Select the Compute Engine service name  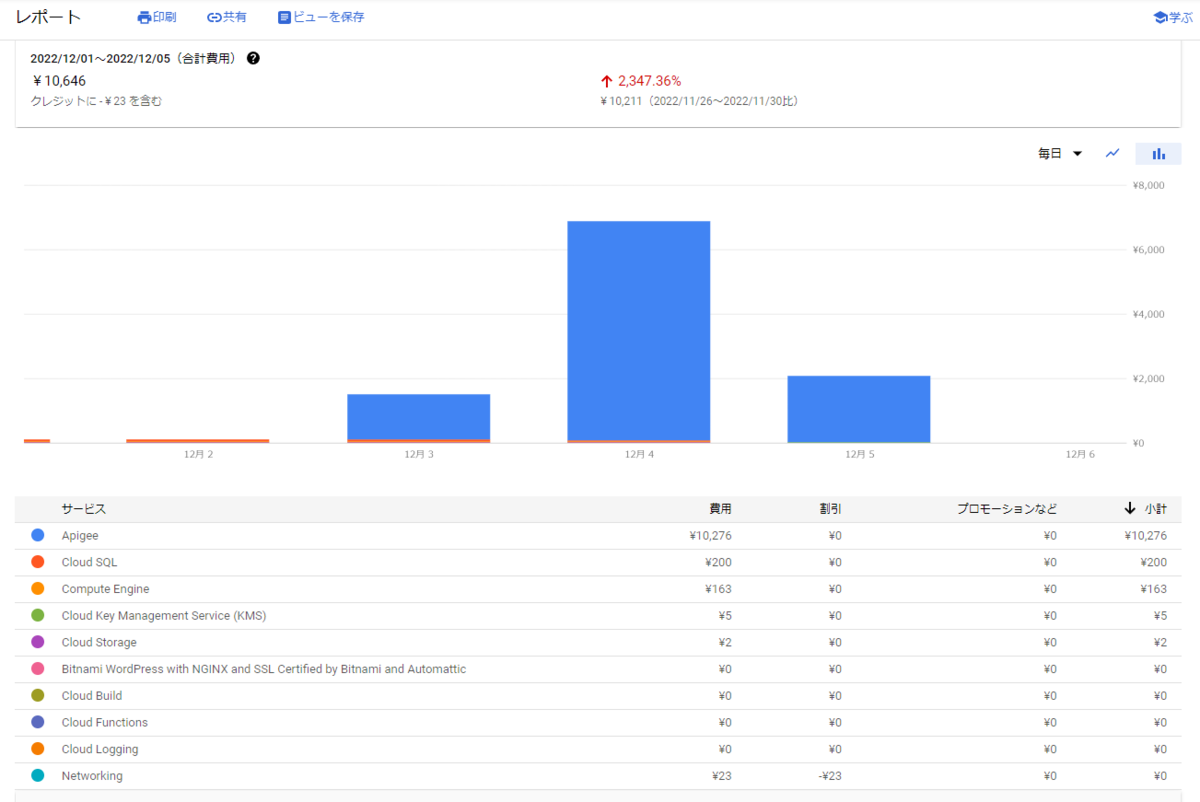(x=105, y=589)
